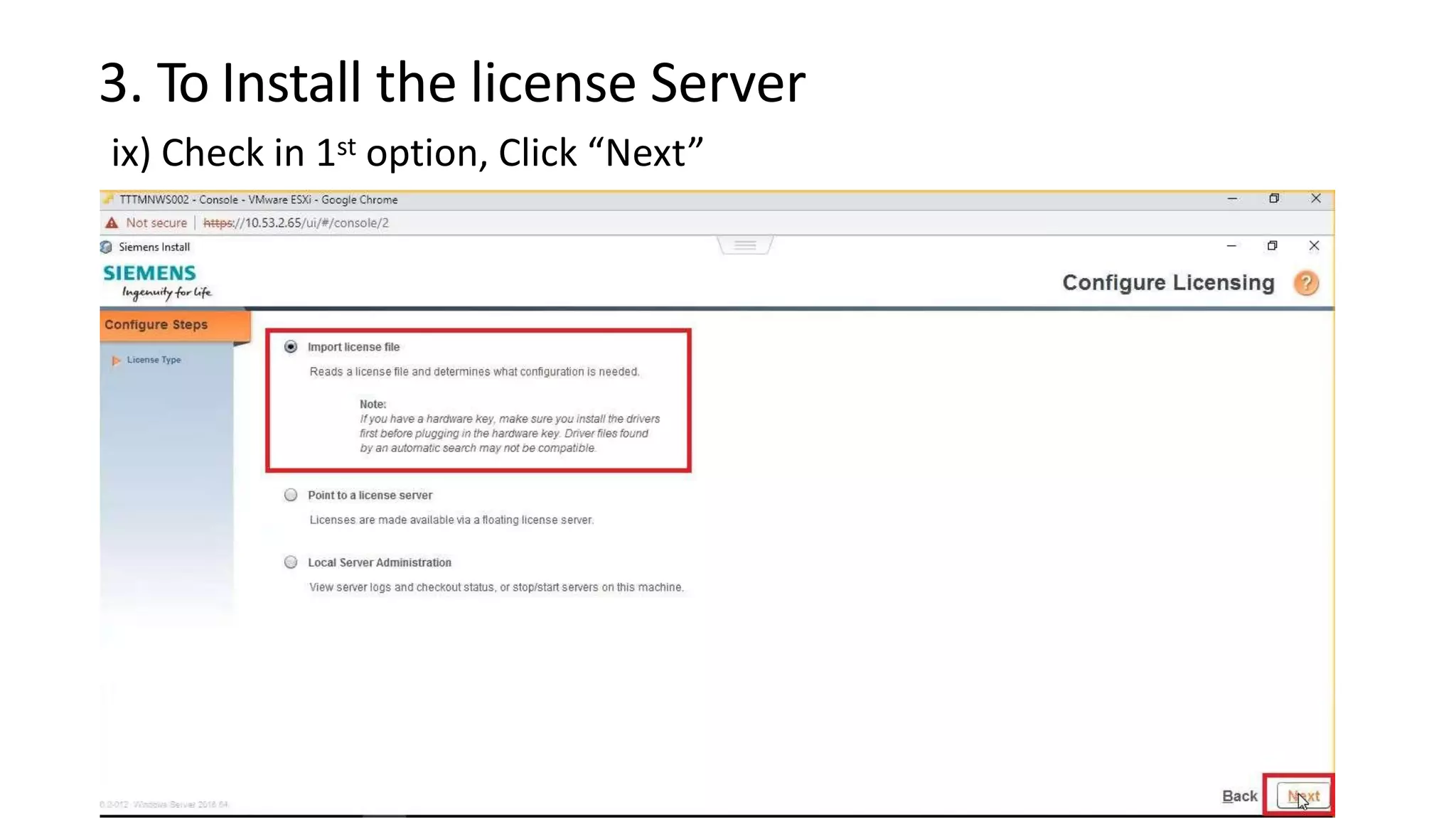Viewport: 1456px width, 819px height.
Task: Restore the Chrome console window
Action: [1274, 199]
